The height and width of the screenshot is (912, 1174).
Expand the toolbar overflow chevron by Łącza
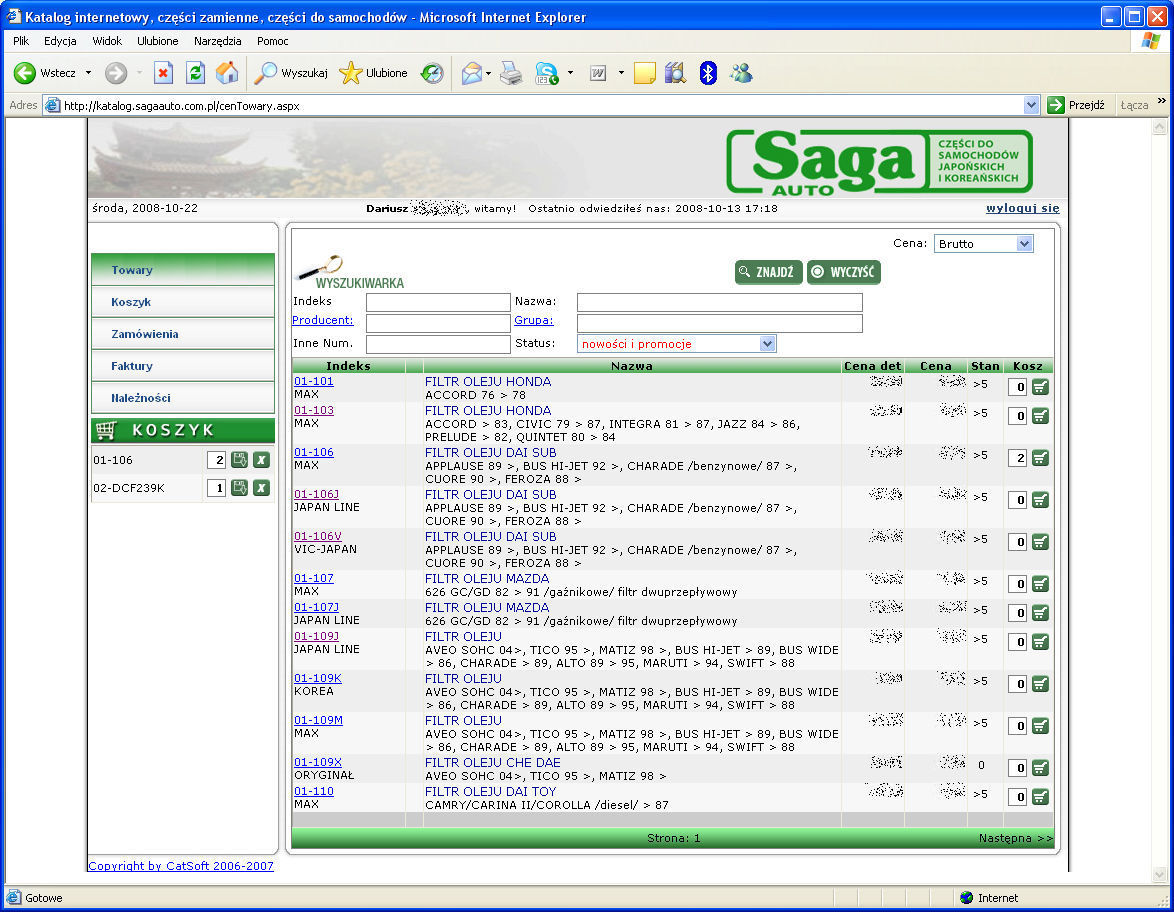[x=1161, y=101]
